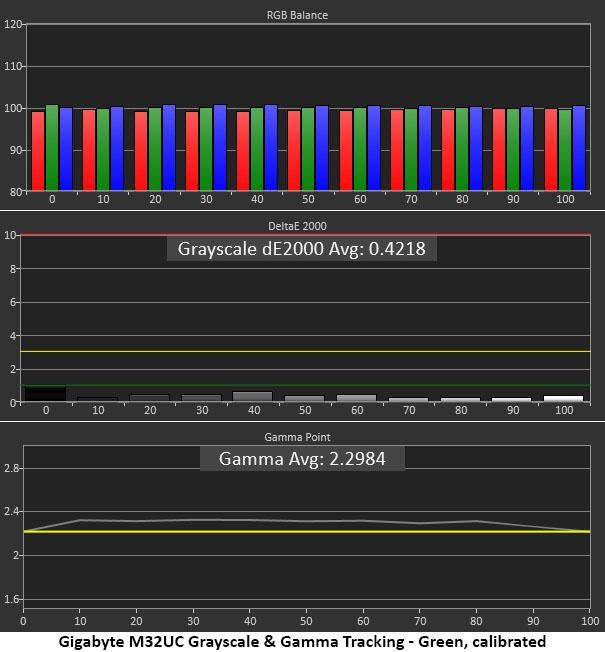Click the 2.8 label on Gamma y-axis
605x652 pixels.
click(x=11, y=468)
